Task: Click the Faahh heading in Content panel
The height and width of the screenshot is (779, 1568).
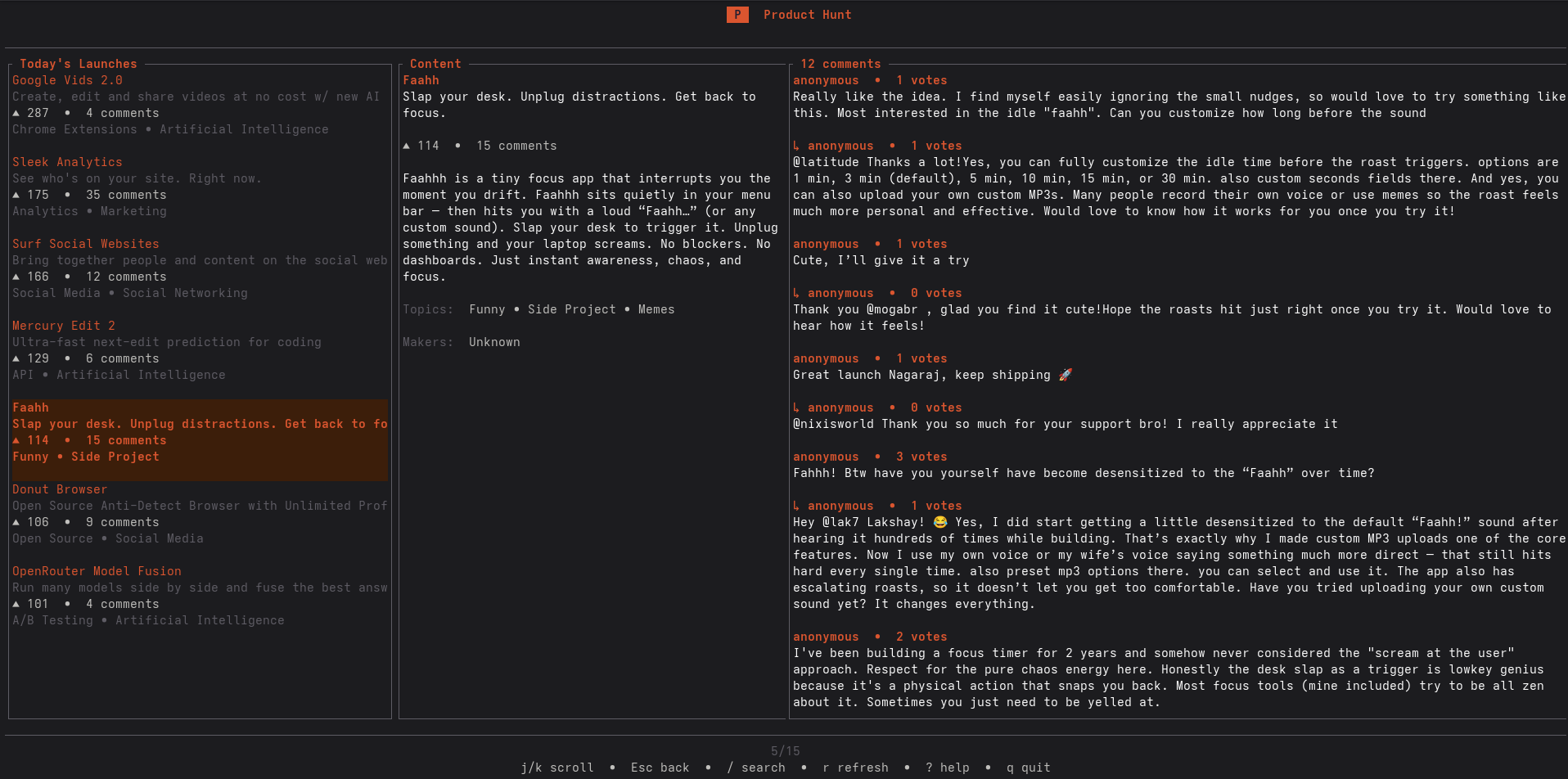Action: 421,80
